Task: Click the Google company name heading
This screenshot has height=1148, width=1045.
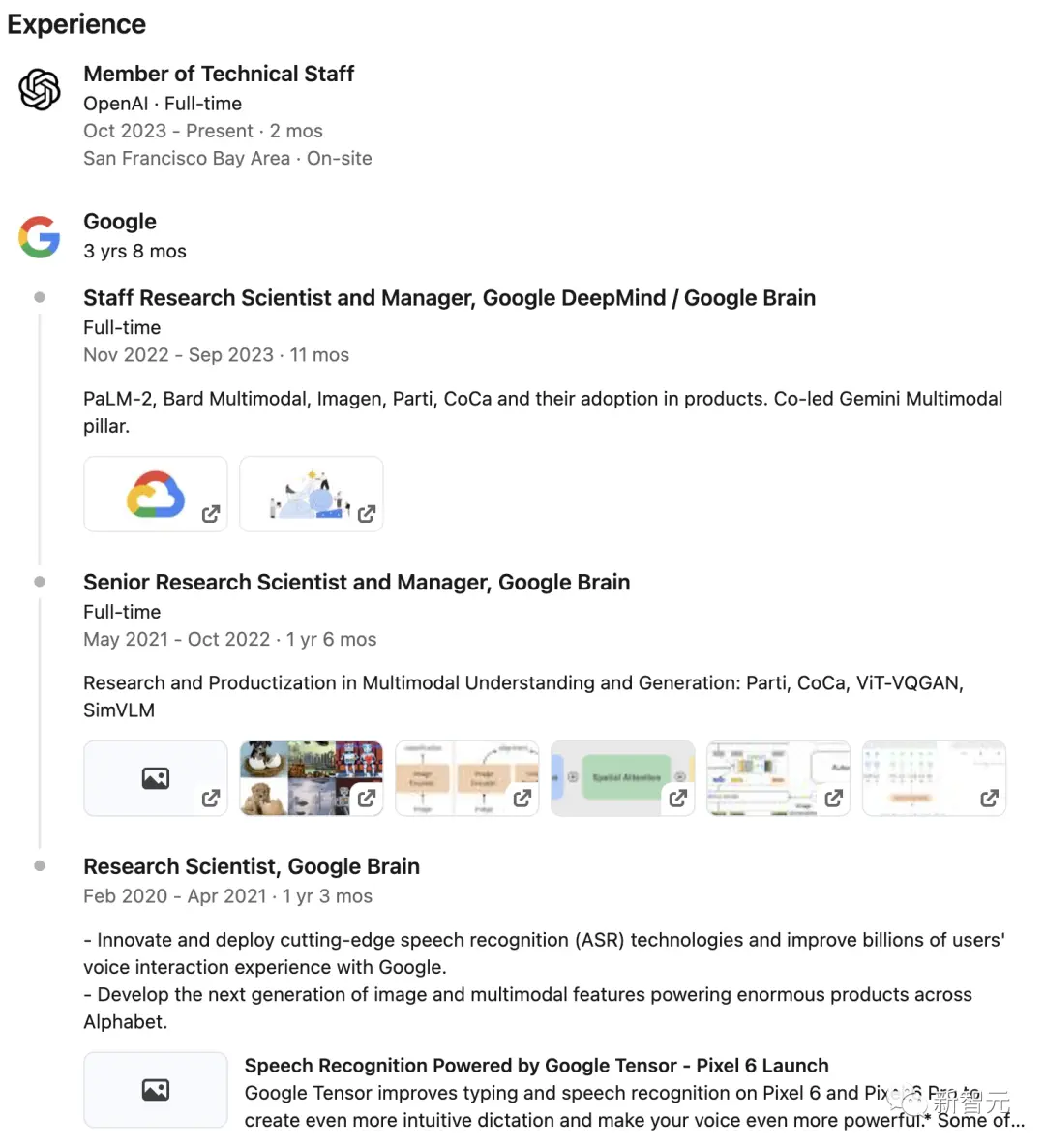Action: [120, 222]
